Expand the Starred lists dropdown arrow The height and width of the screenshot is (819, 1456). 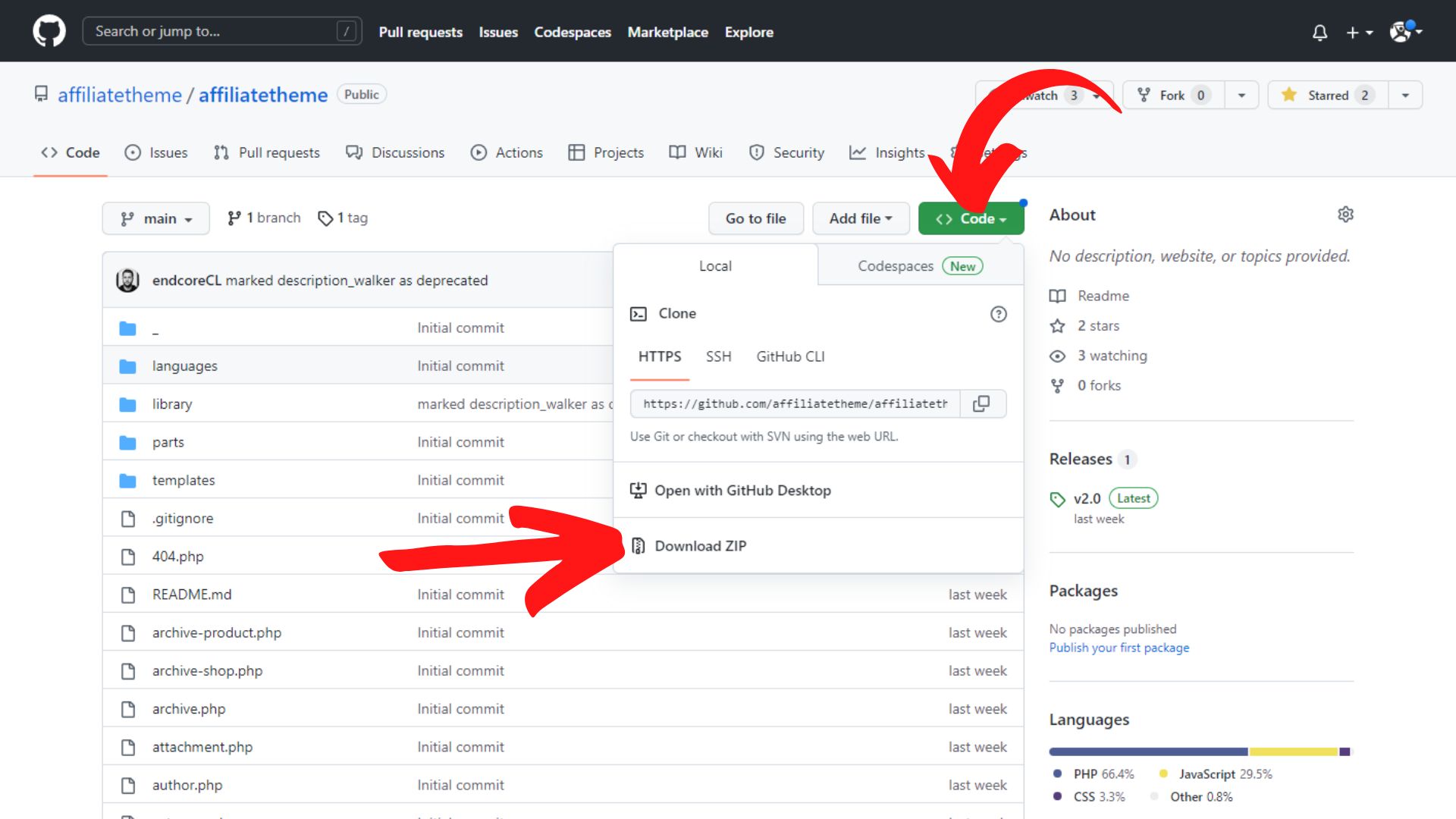(1405, 95)
